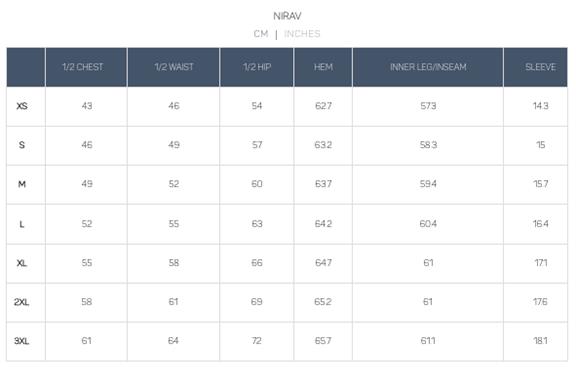Select the M size row label

tap(22, 184)
